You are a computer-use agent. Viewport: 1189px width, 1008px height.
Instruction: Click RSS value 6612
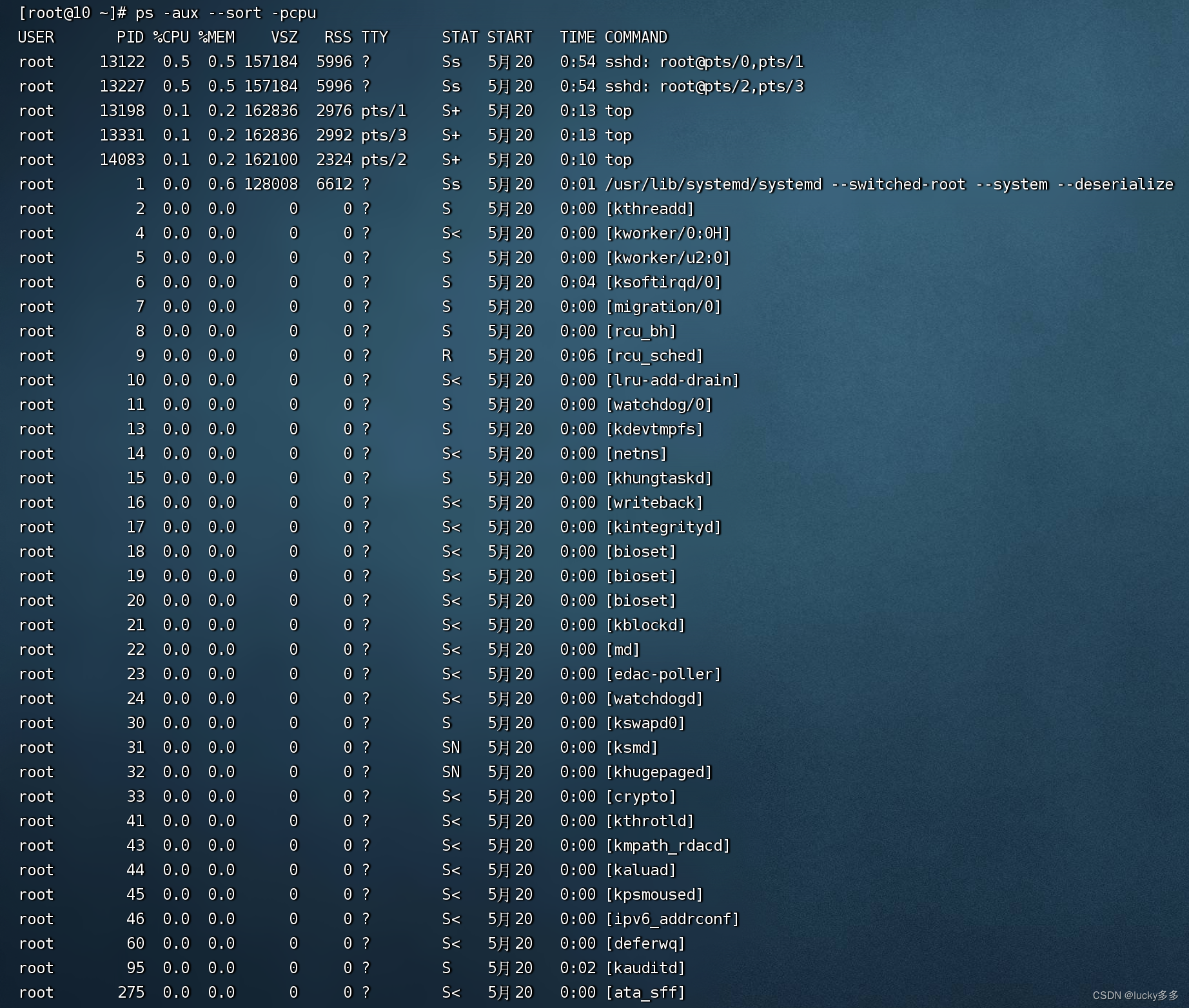pos(334,184)
